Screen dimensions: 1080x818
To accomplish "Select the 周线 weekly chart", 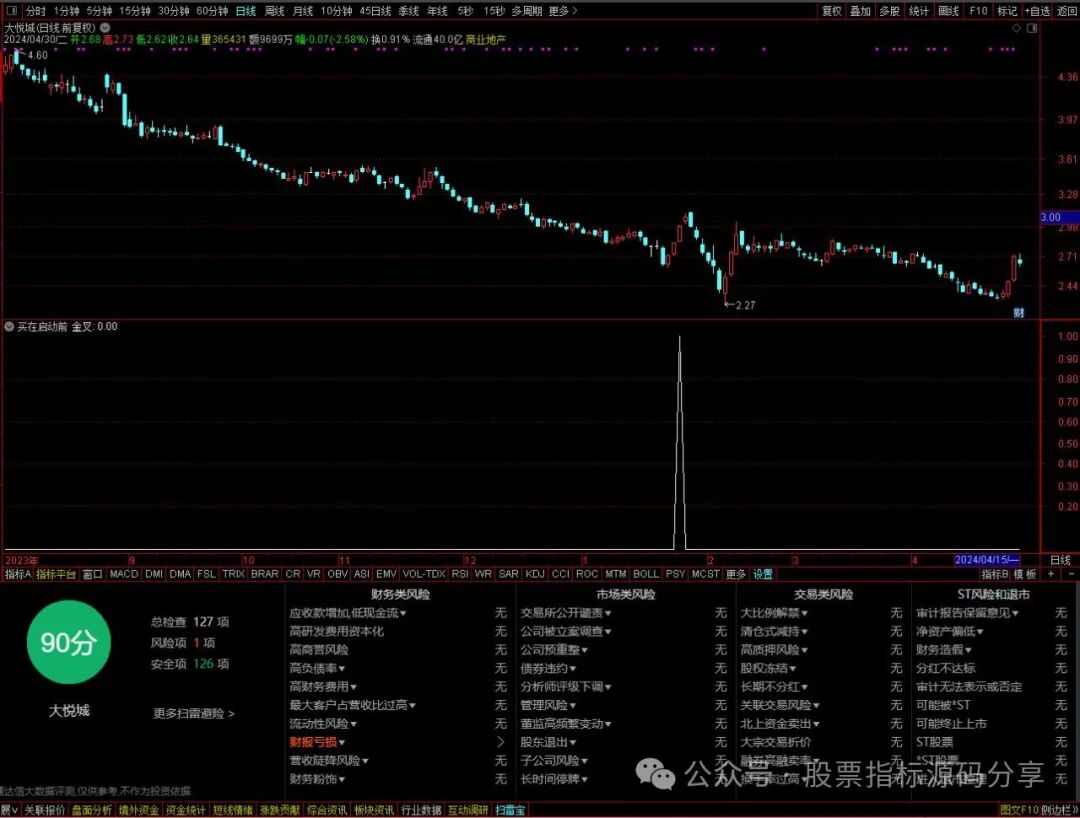I will [x=274, y=11].
